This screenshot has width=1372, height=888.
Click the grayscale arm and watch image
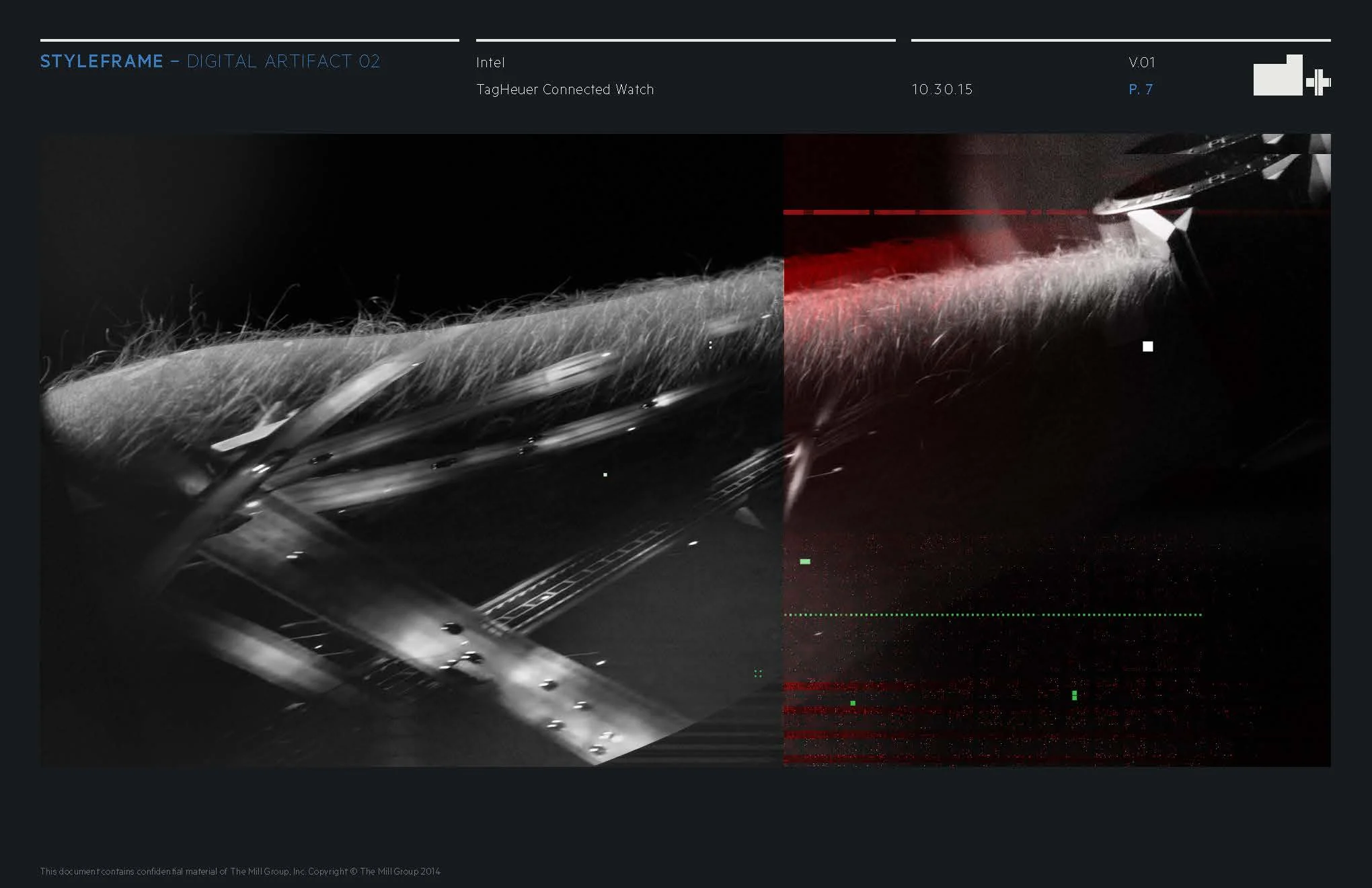click(411, 449)
